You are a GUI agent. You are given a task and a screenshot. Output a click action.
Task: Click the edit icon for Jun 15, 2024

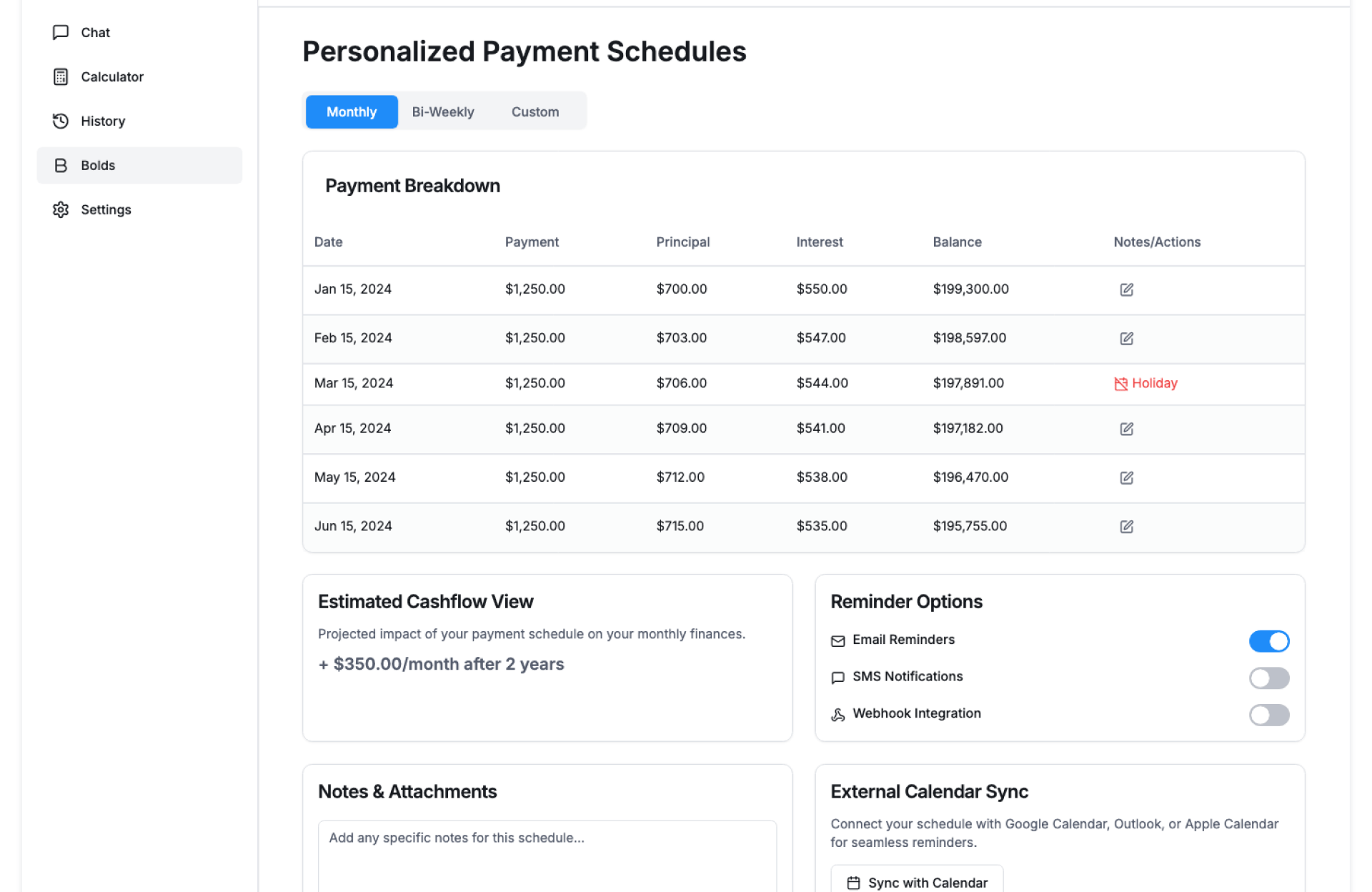pyautogui.click(x=1126, y=527)
